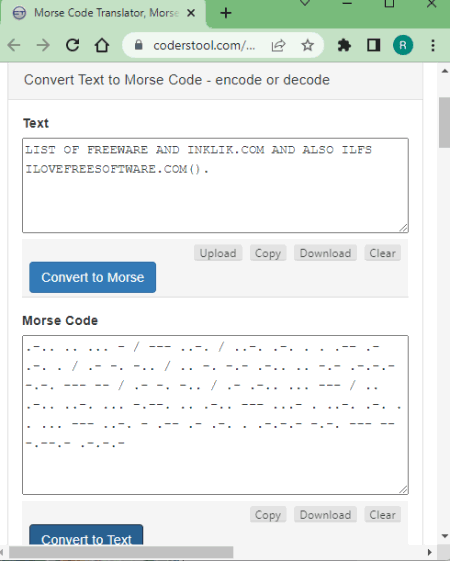Open the Chrome three-dot menu

click(433, 45)
